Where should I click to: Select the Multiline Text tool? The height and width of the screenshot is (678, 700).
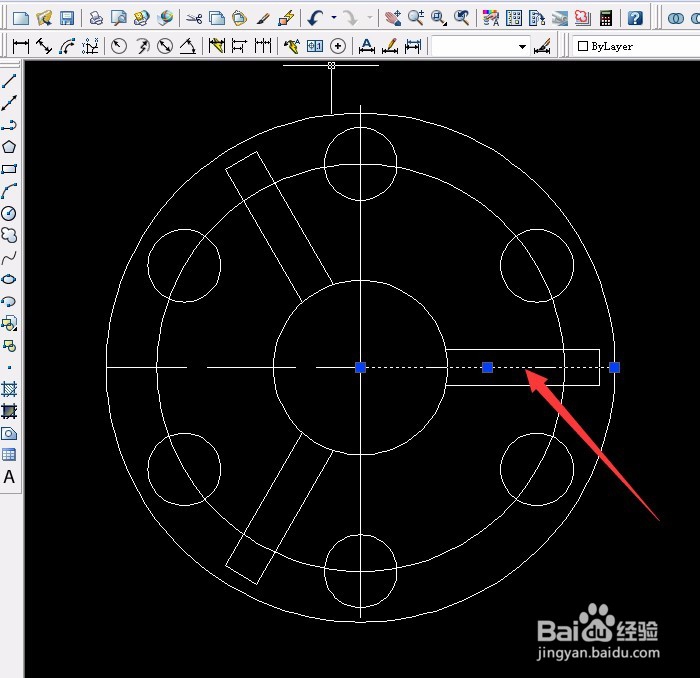click(x=9, y=477)
